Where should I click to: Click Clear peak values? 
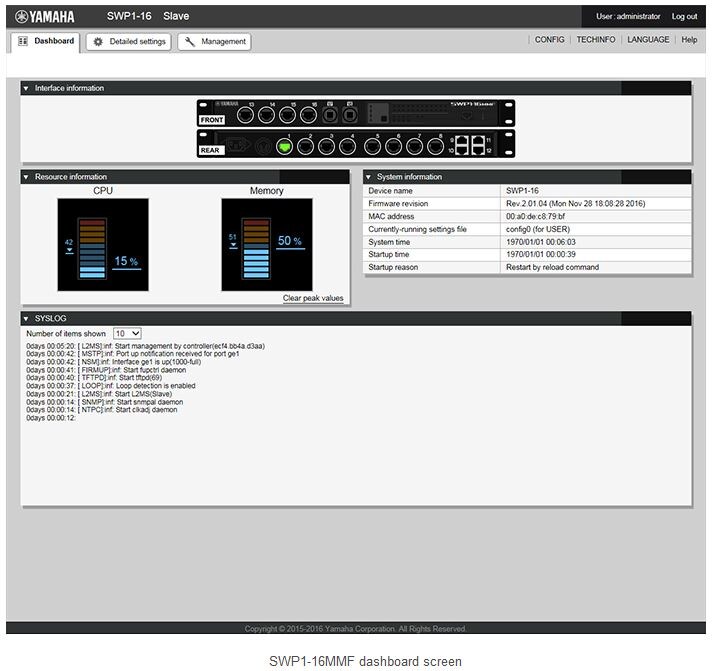[312, 298]
